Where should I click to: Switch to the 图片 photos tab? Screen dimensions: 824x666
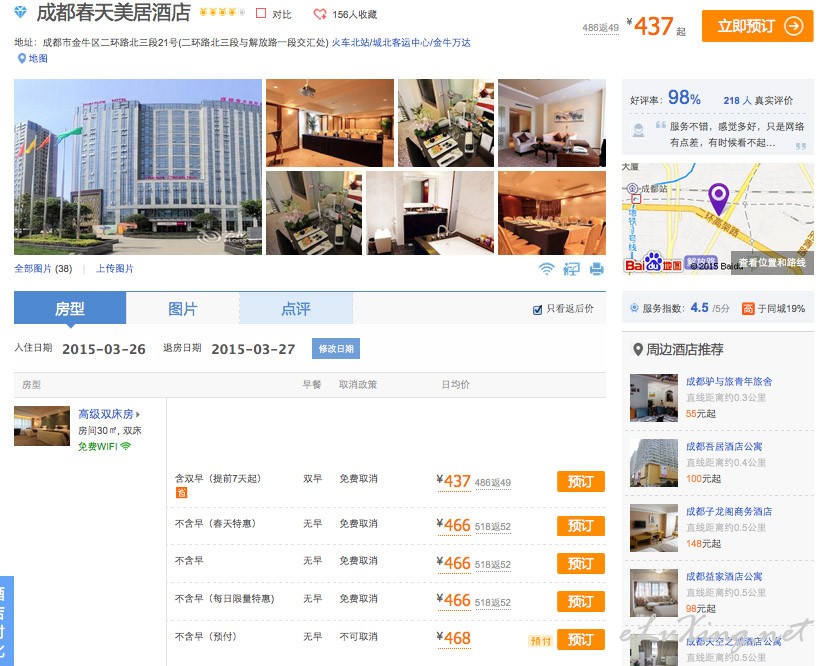click(x=182, y=309)
